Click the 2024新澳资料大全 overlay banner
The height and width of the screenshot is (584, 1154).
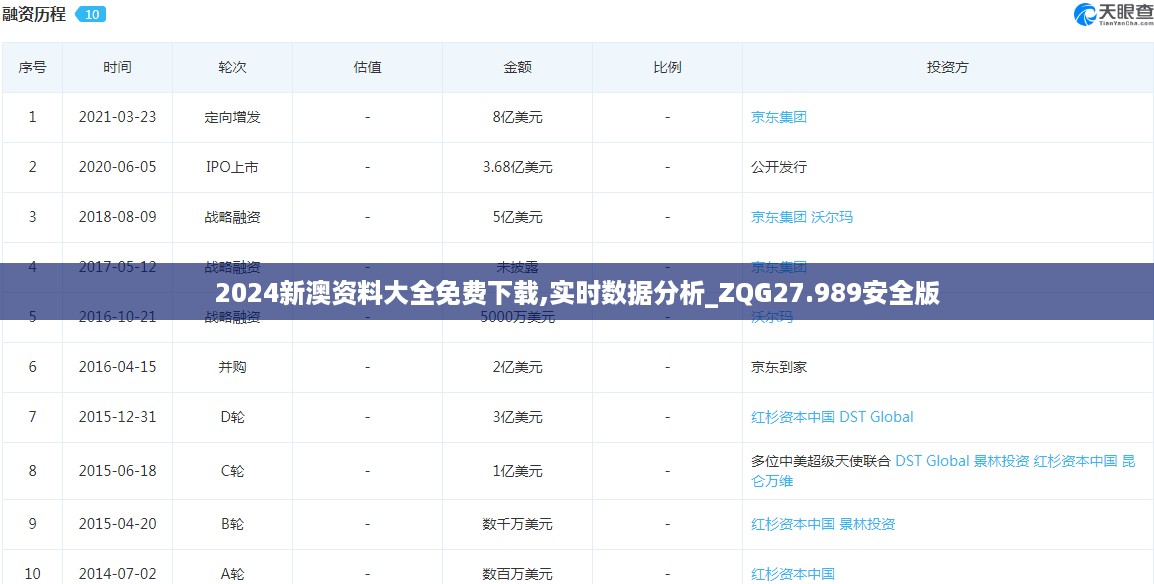577,292
